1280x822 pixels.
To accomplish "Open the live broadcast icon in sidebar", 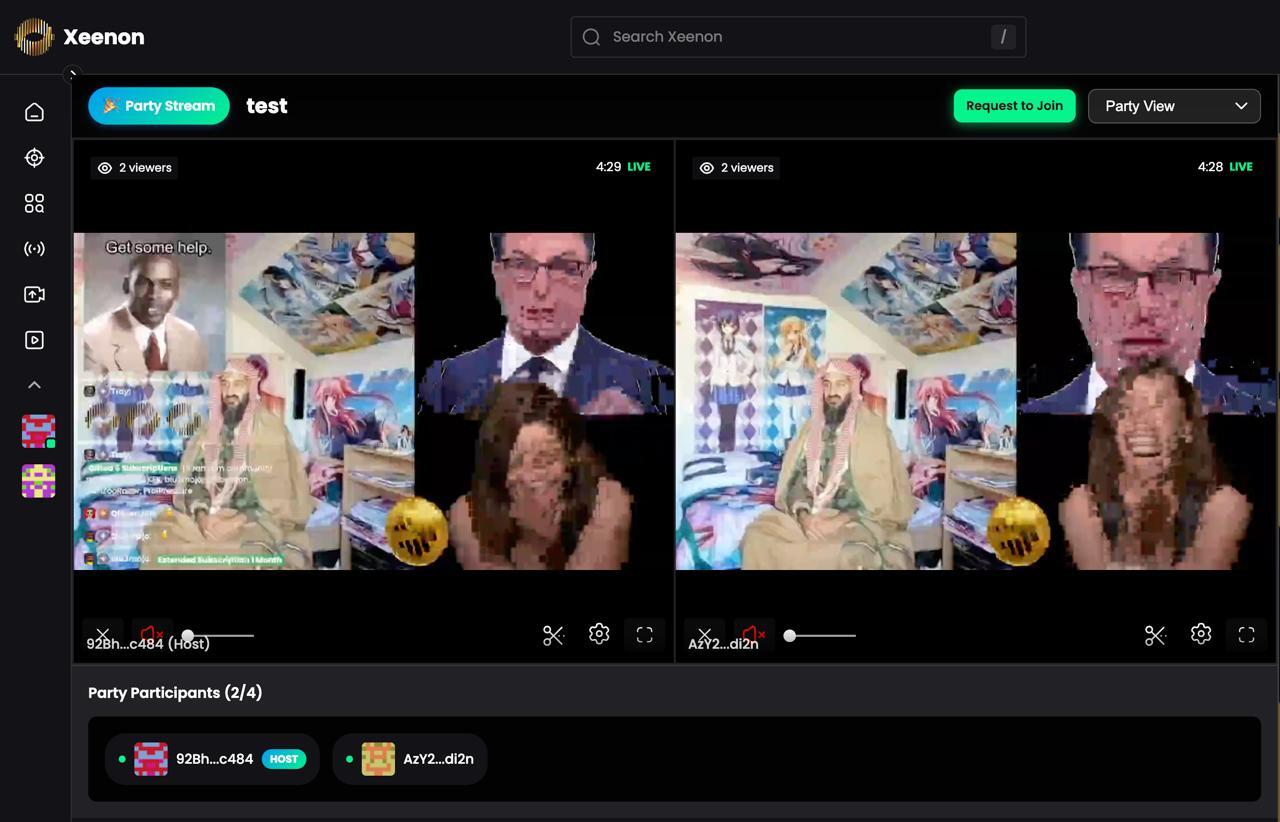I will click(34, 249).
